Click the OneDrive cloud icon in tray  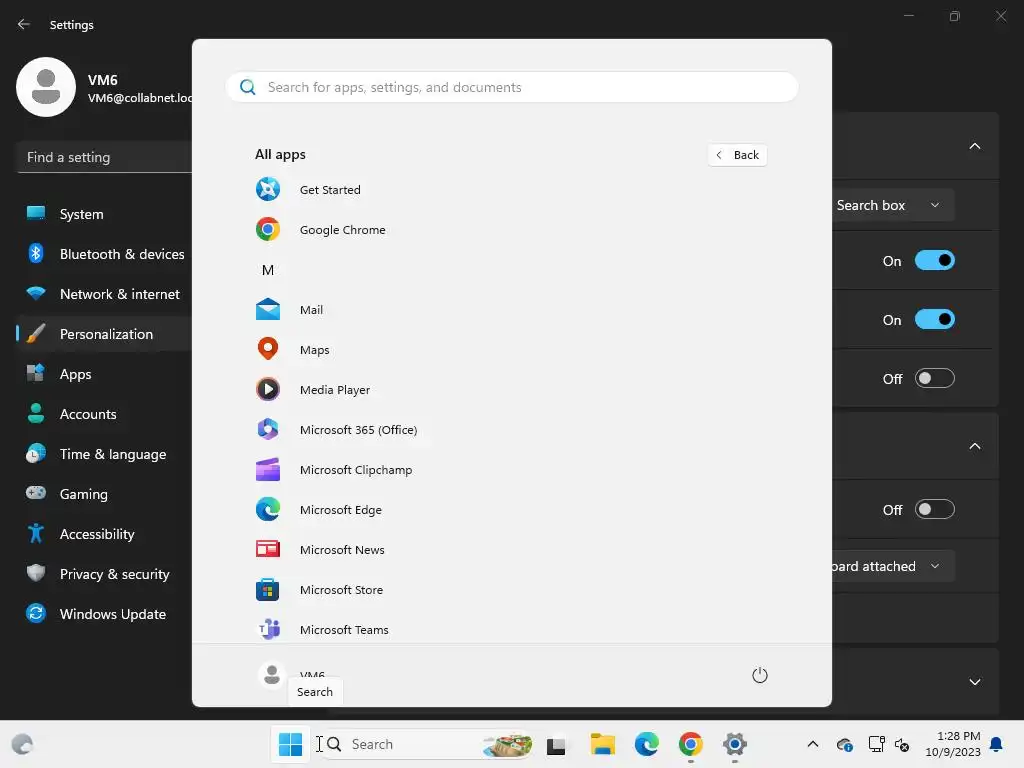[x=844, y=744]
